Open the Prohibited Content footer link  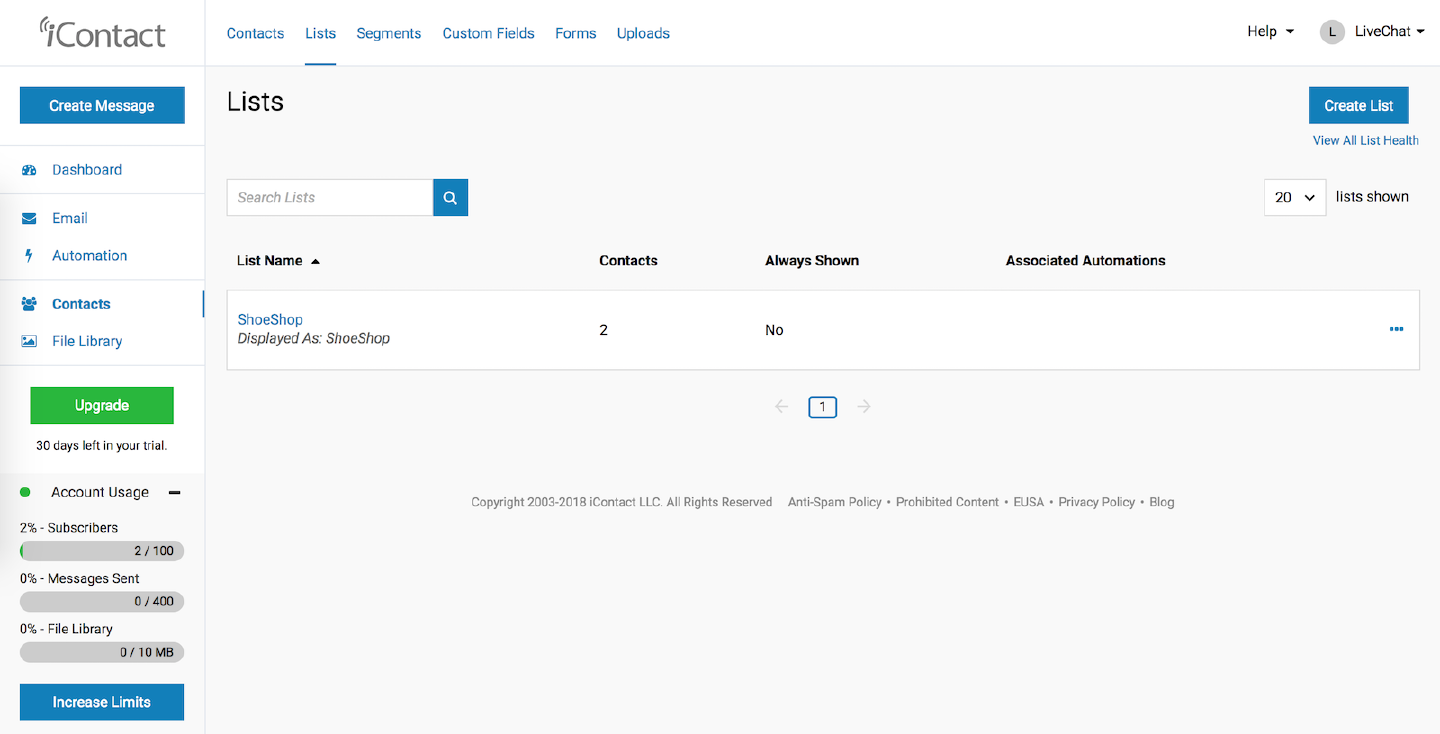tap(947, 502)
